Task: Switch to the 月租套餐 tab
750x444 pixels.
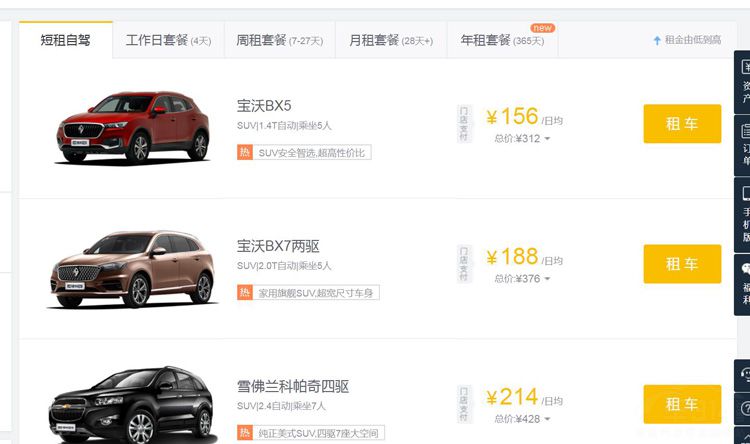Action: pos(390,41)
